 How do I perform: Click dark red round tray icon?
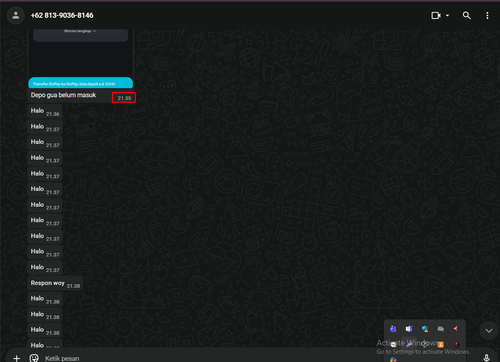point(456,345)
